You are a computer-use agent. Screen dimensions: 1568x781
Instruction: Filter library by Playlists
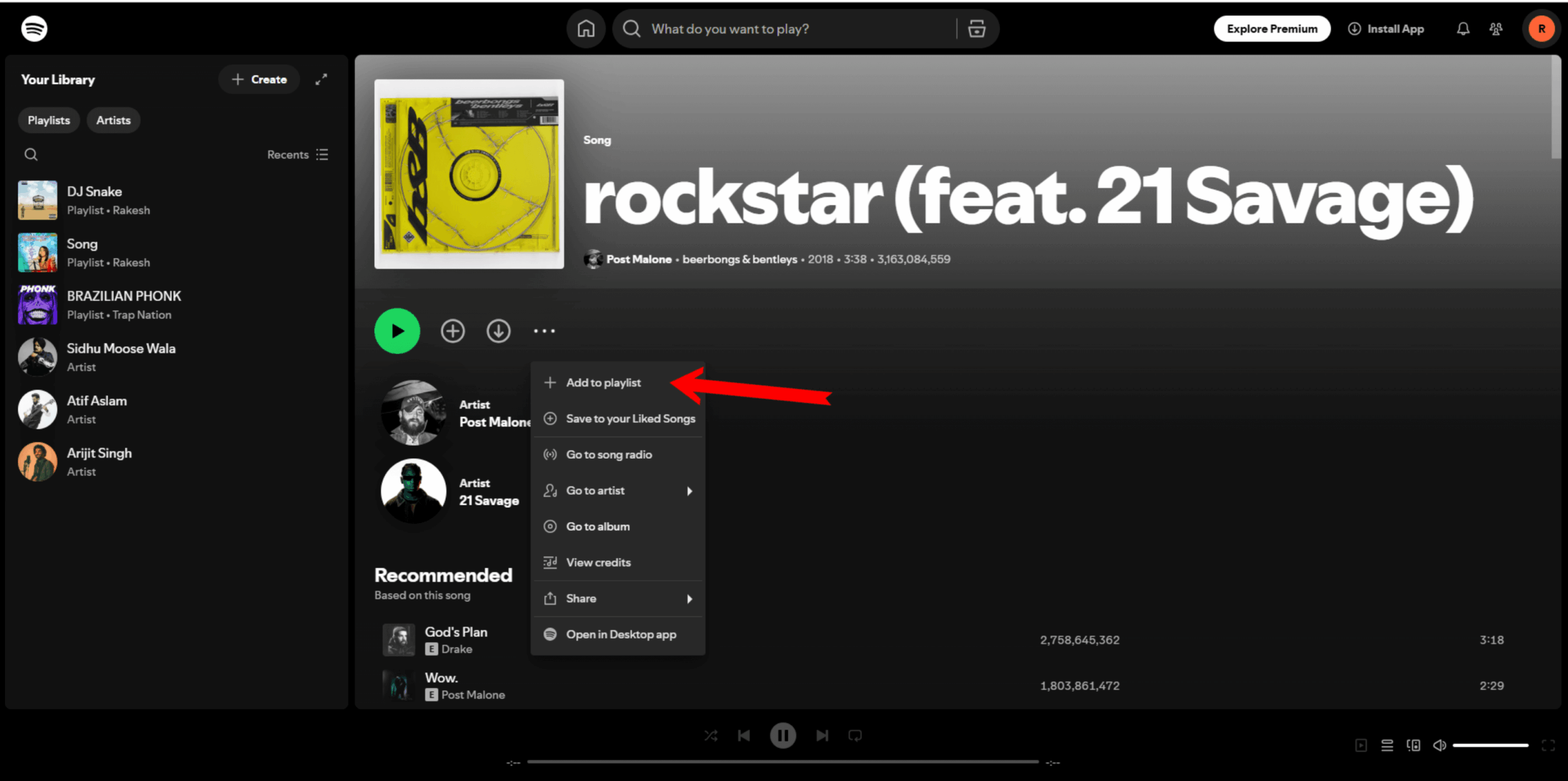click(49, 120)
